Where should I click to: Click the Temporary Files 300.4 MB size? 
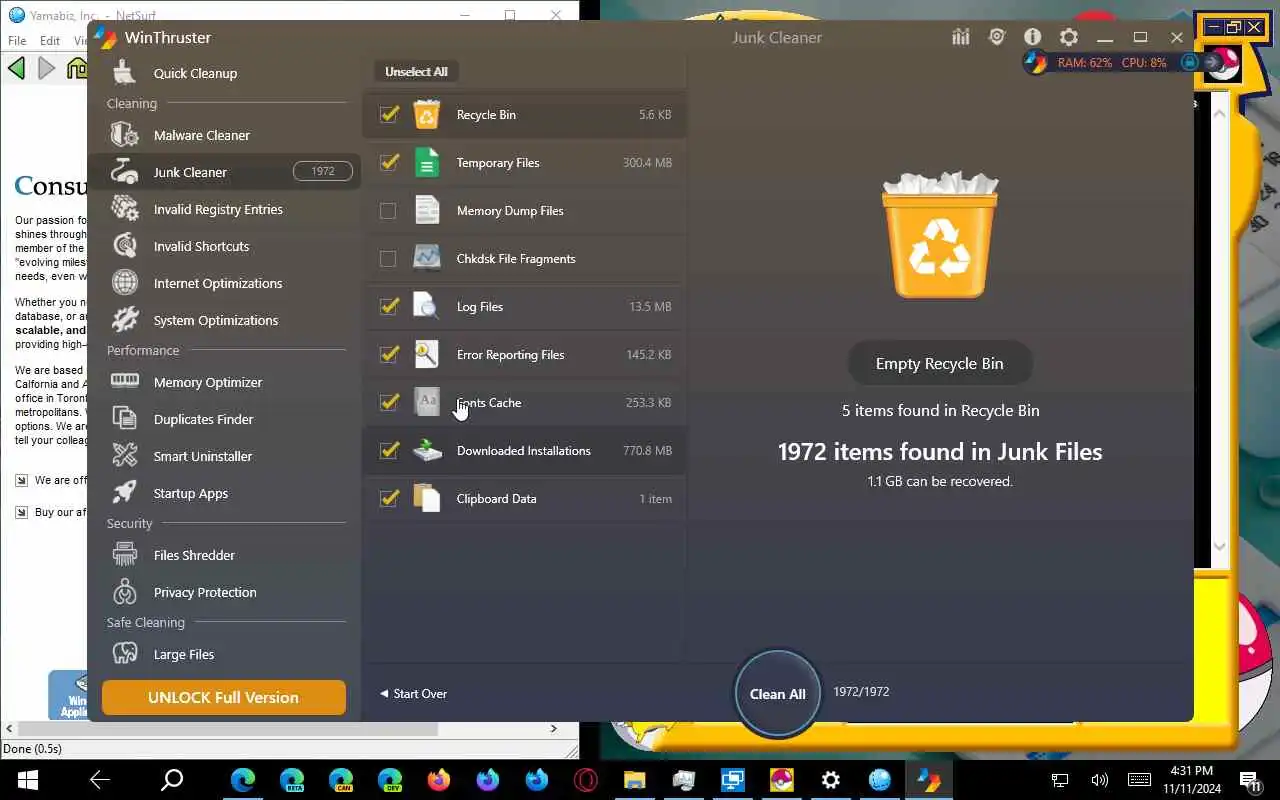coord(647,163)
